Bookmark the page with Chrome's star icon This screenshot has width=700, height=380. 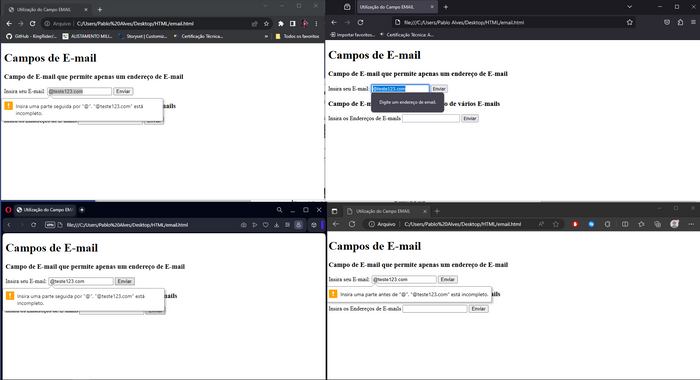coord(267,24)
